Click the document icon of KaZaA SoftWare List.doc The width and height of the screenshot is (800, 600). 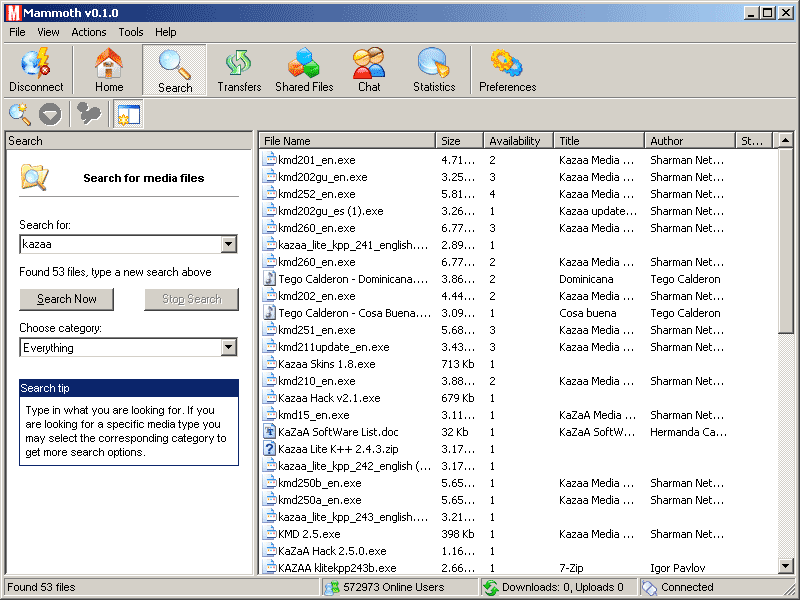click(269, 432)
